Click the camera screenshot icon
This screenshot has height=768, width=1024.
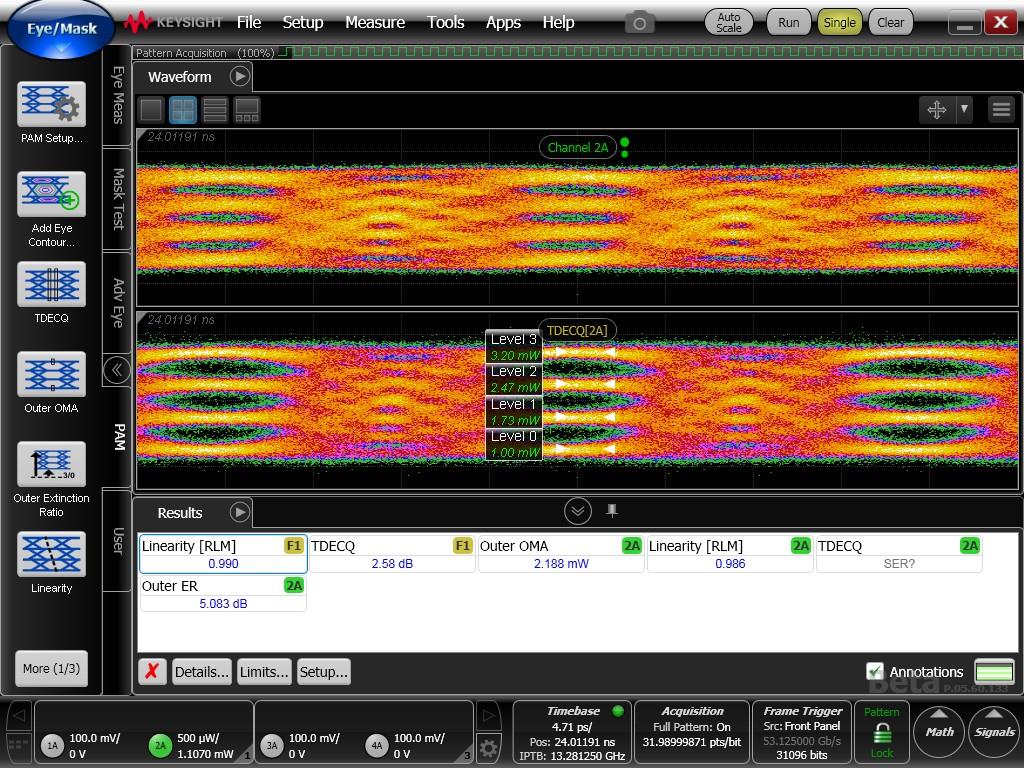[640, 22]
